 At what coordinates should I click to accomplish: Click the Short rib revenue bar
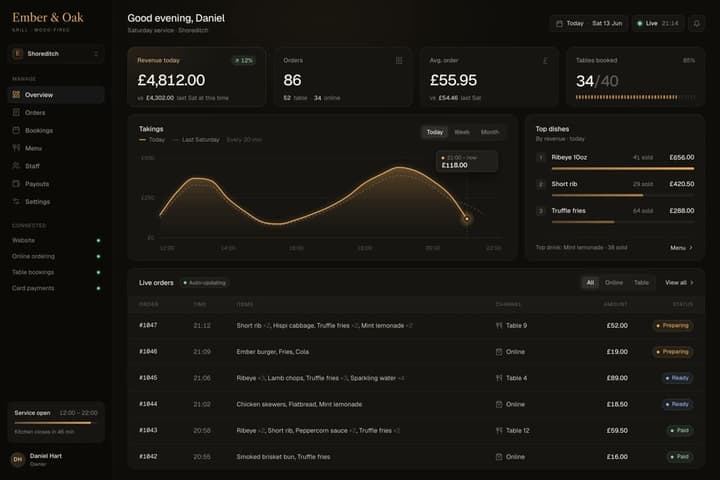(x=623, y=195)
